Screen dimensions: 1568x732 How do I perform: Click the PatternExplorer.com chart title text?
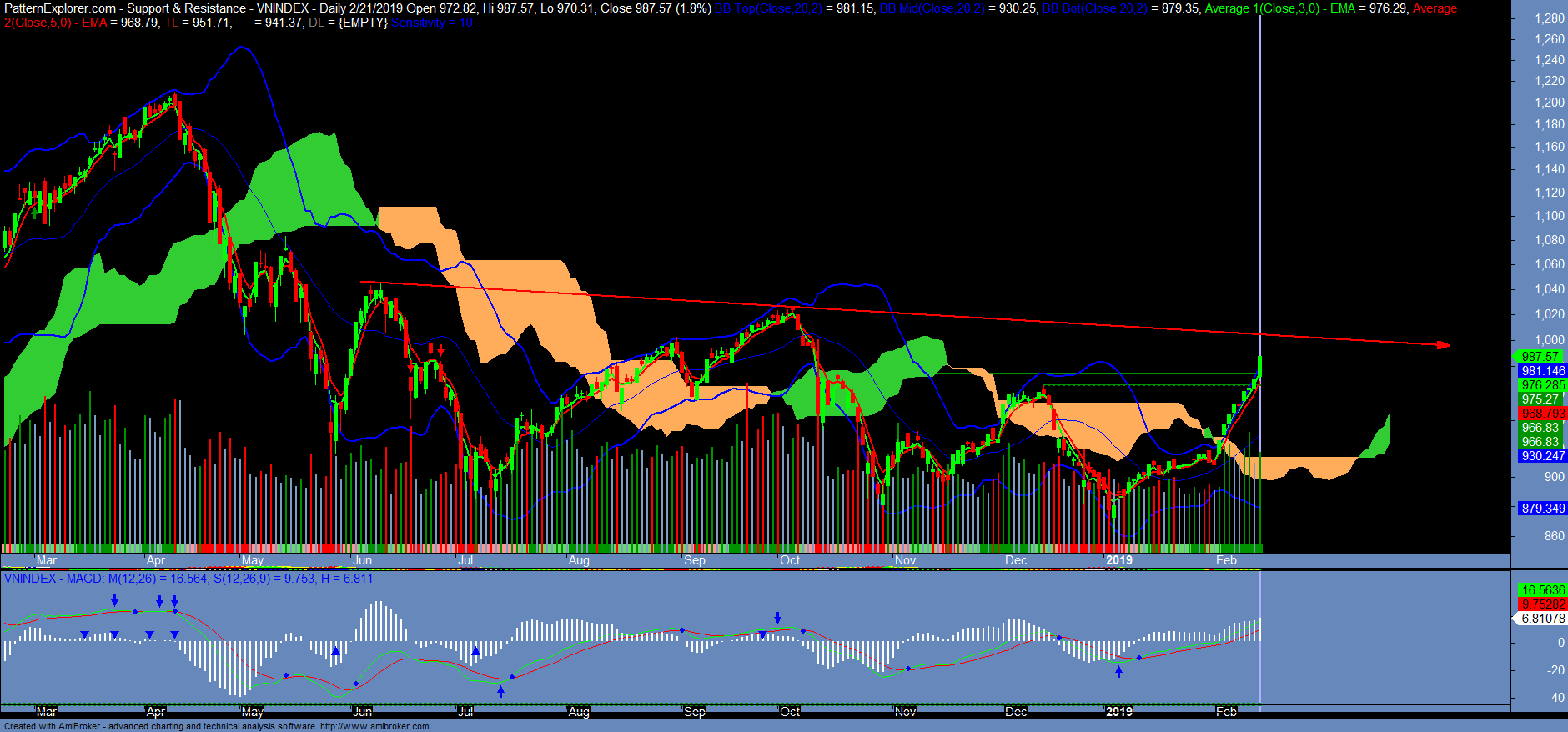click(60, 8)
